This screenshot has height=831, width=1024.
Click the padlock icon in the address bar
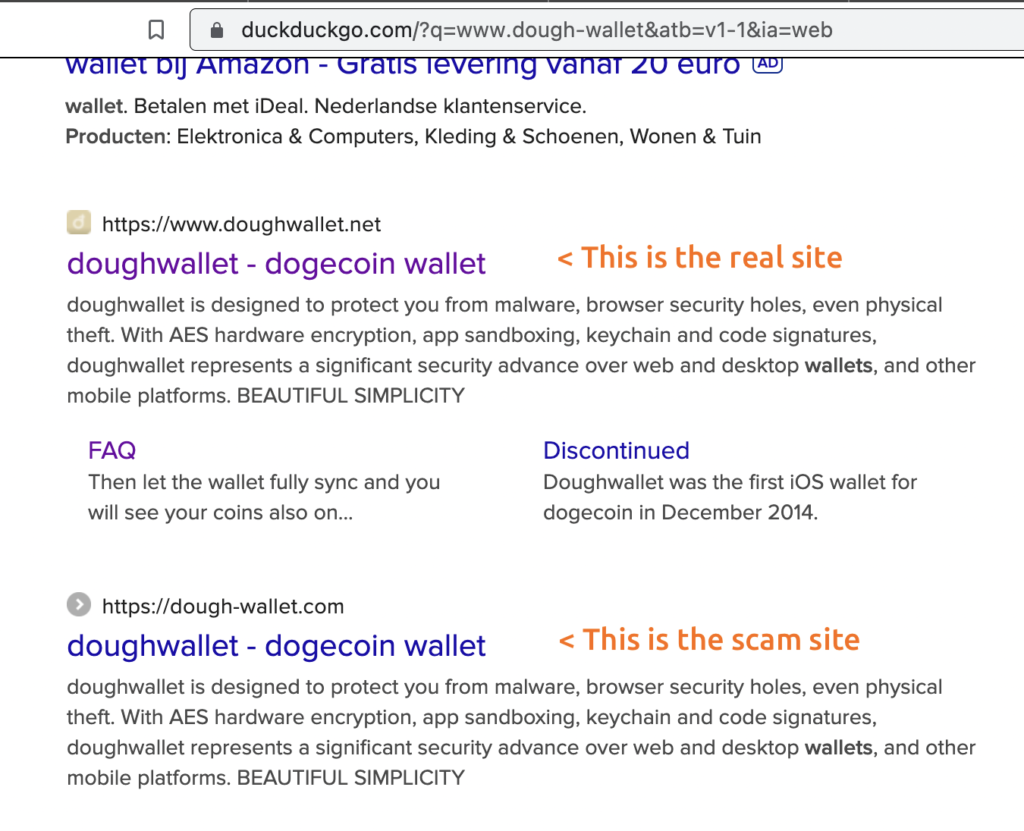[216, 29]
